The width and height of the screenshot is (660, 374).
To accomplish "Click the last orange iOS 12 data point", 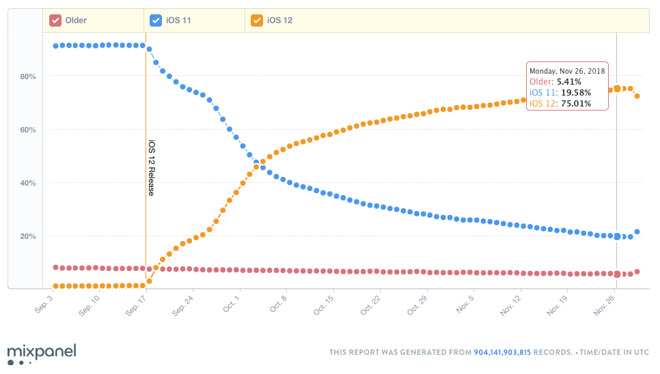I will [637, 96].
